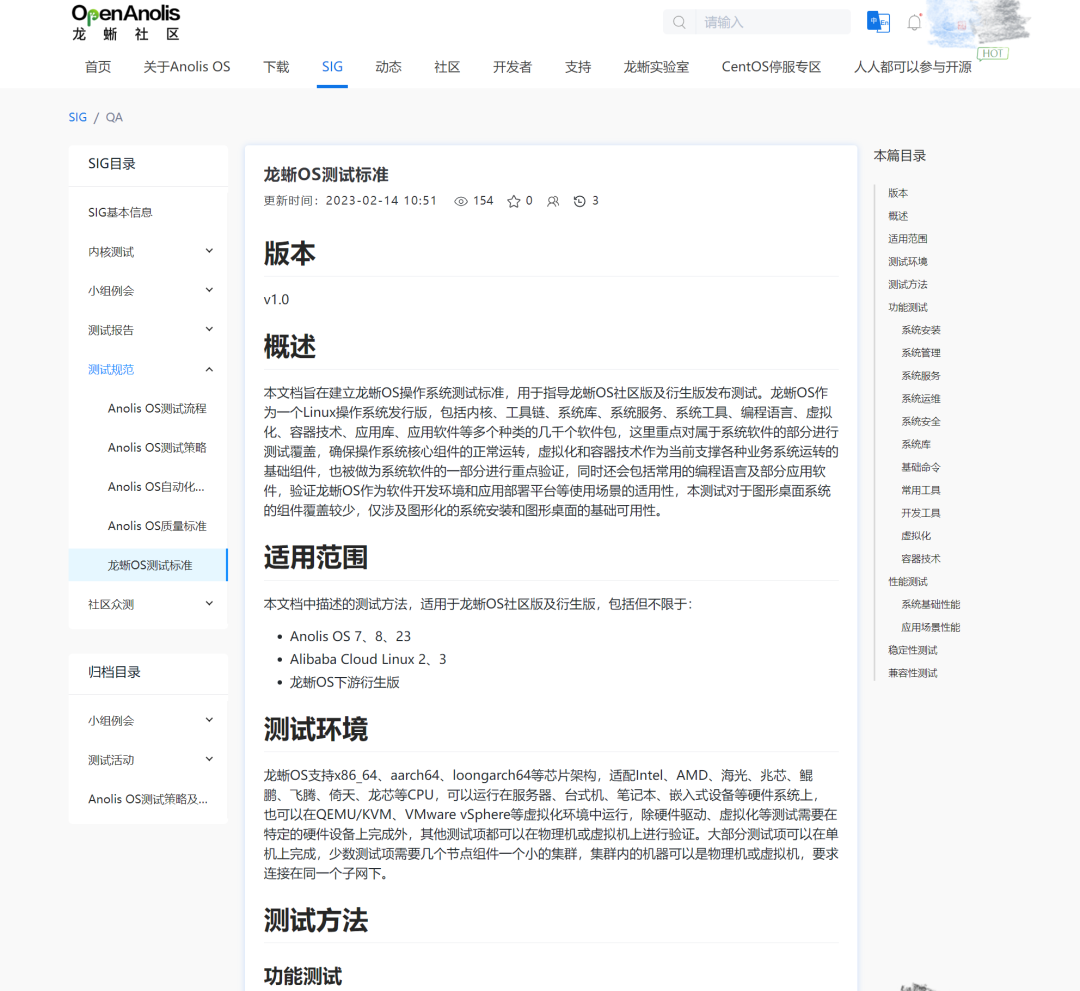
Task: Select 龙蜥OS测试标准 in sidebar
Action: (149, 565)
